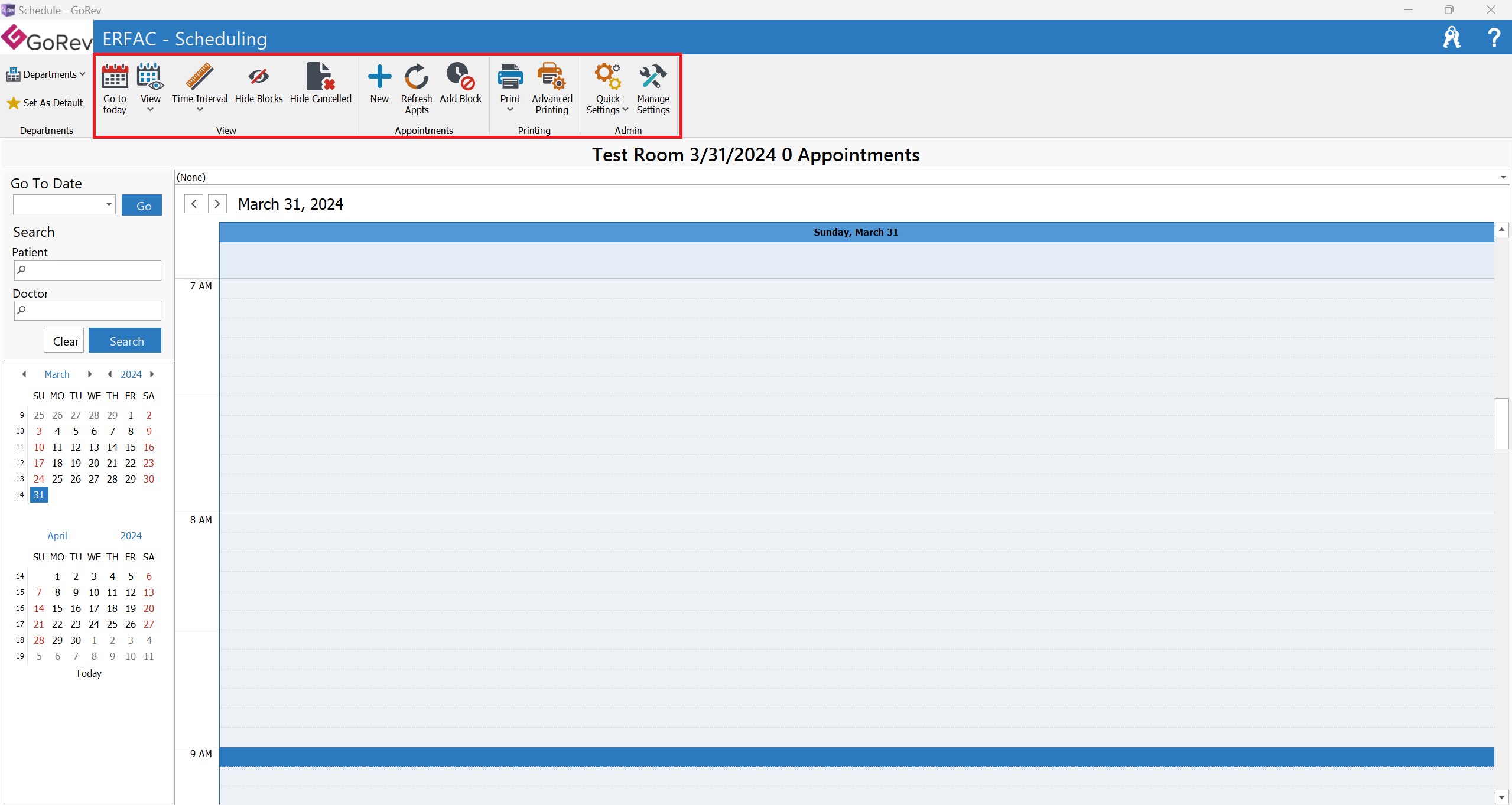Click the Search button
The width and height of the screenshot is (1512, 805).
[125, 341]
